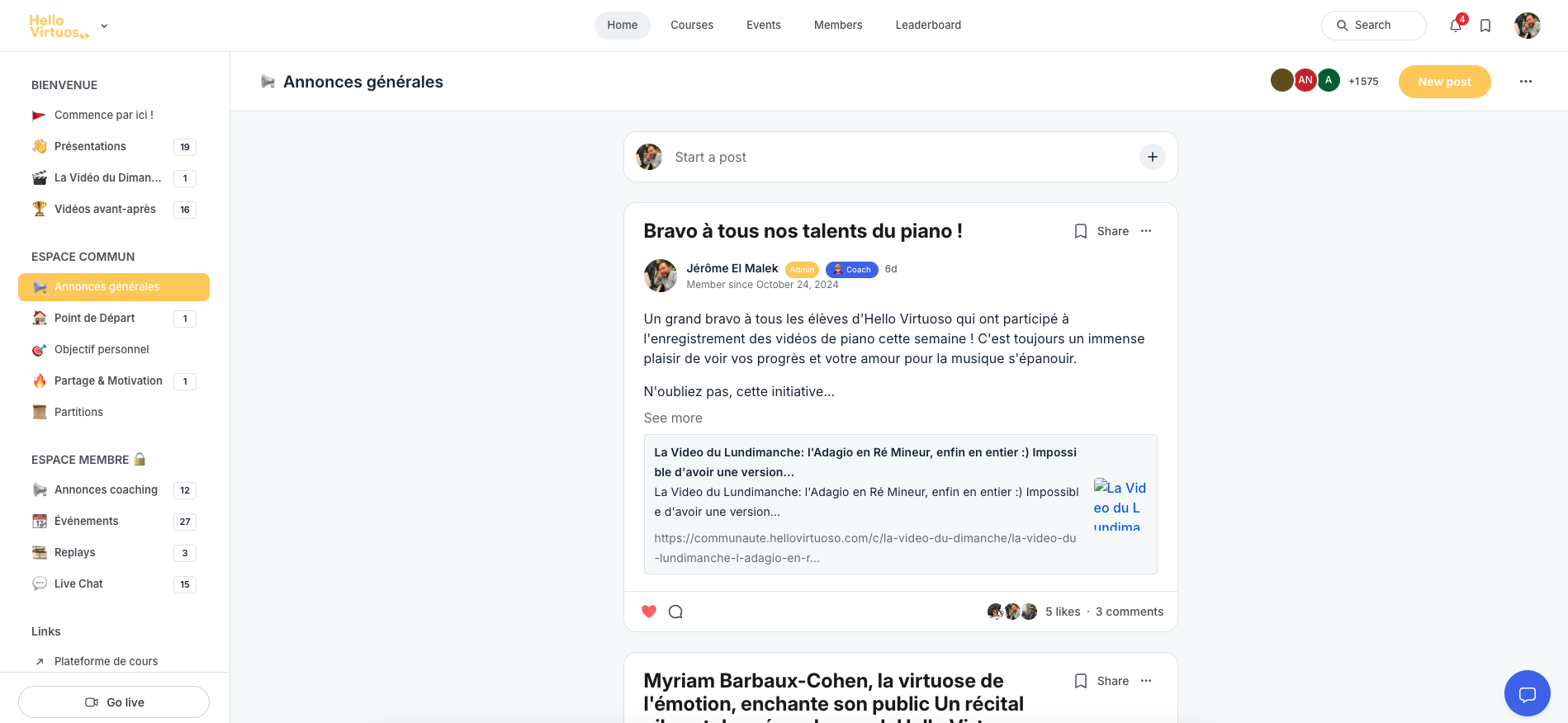Open the chat support bubble
Screen dimensions: 1568x723
1528,693
